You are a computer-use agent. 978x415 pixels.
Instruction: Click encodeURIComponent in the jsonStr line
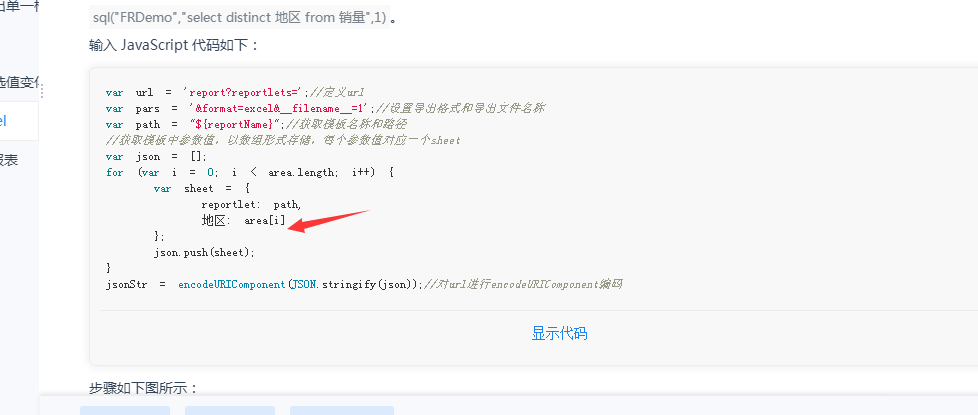[231, 285]
